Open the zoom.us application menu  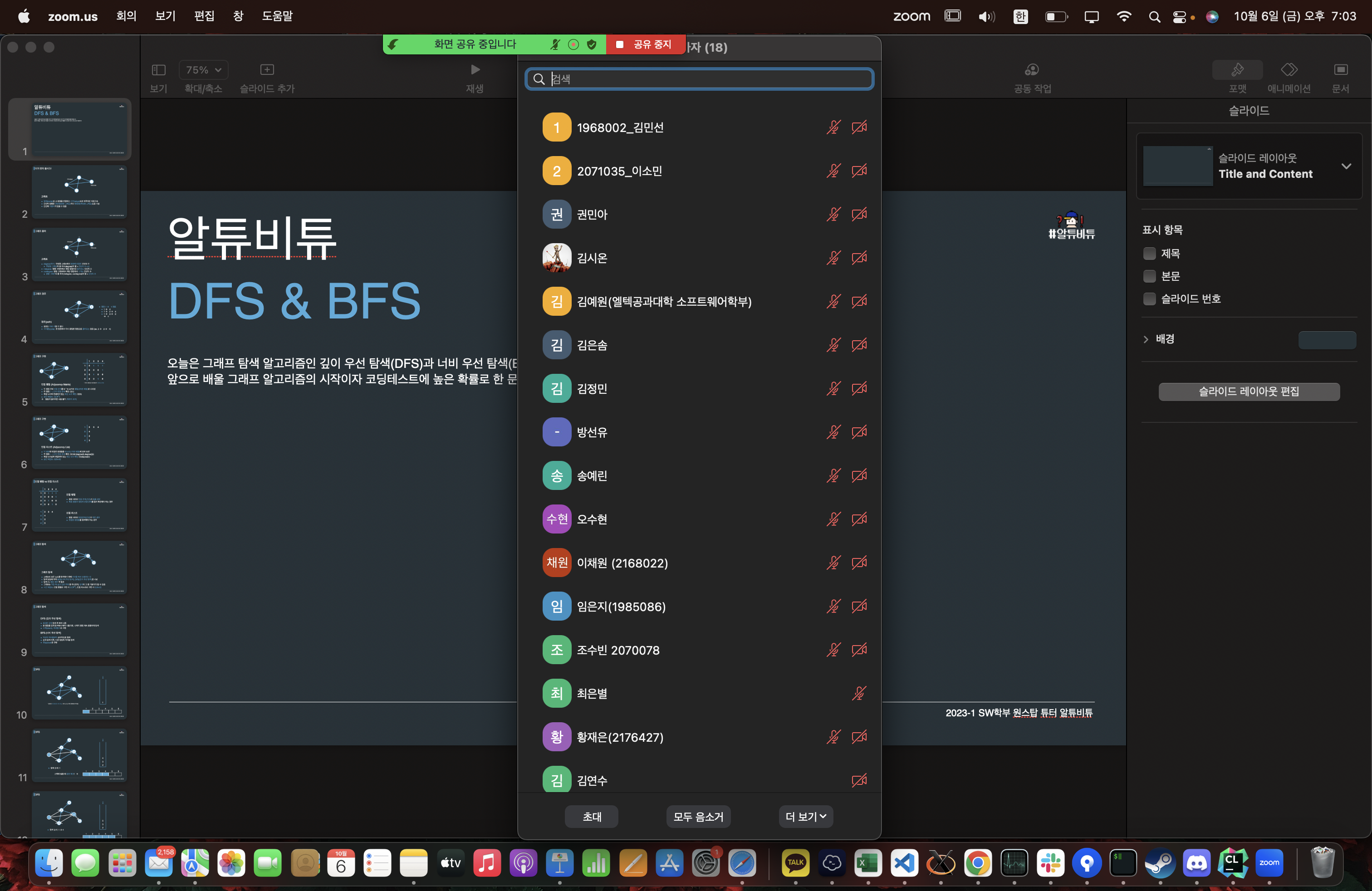coord(73,16)
